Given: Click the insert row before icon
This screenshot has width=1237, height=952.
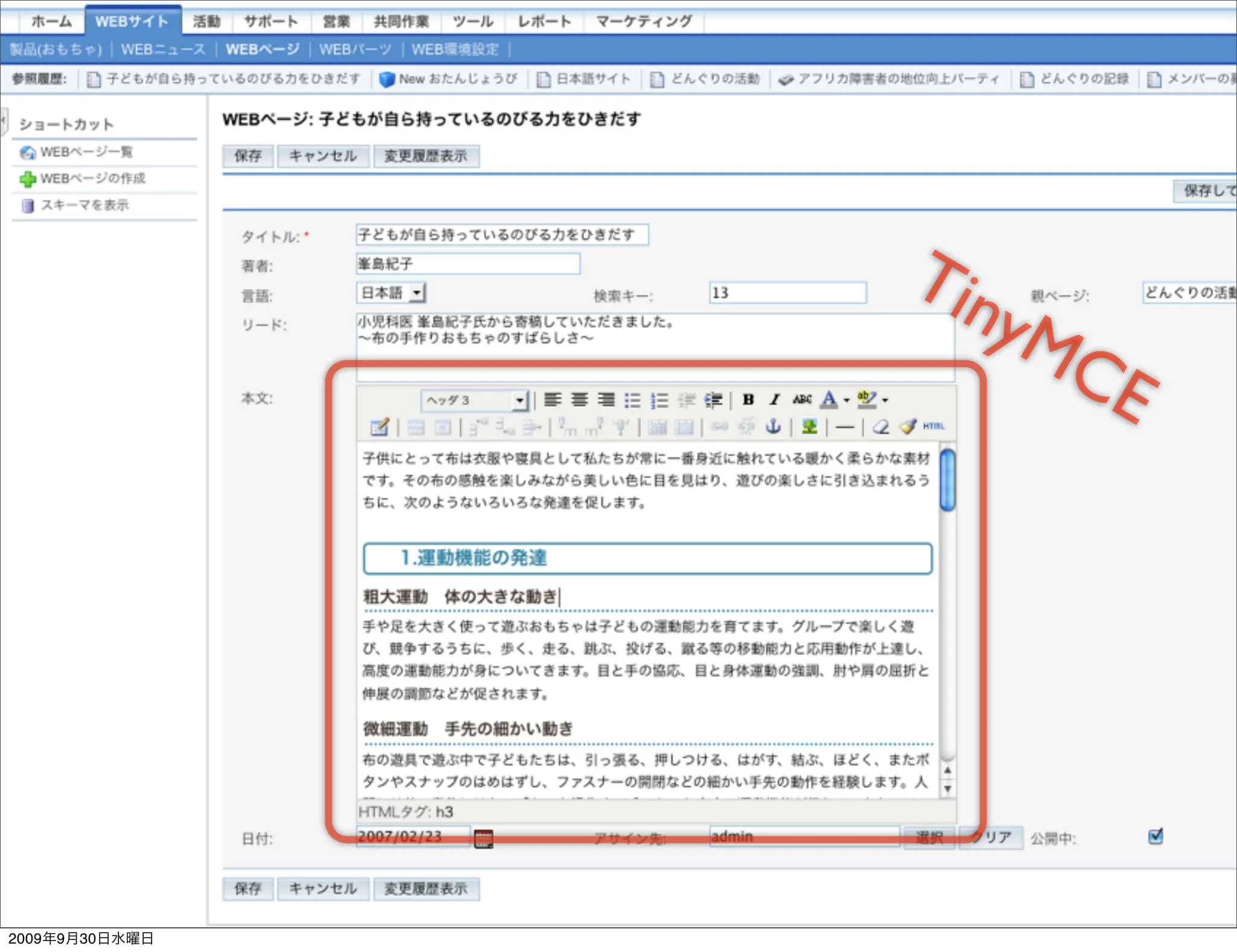Looking at the screenshot, I should click(478, 427).
